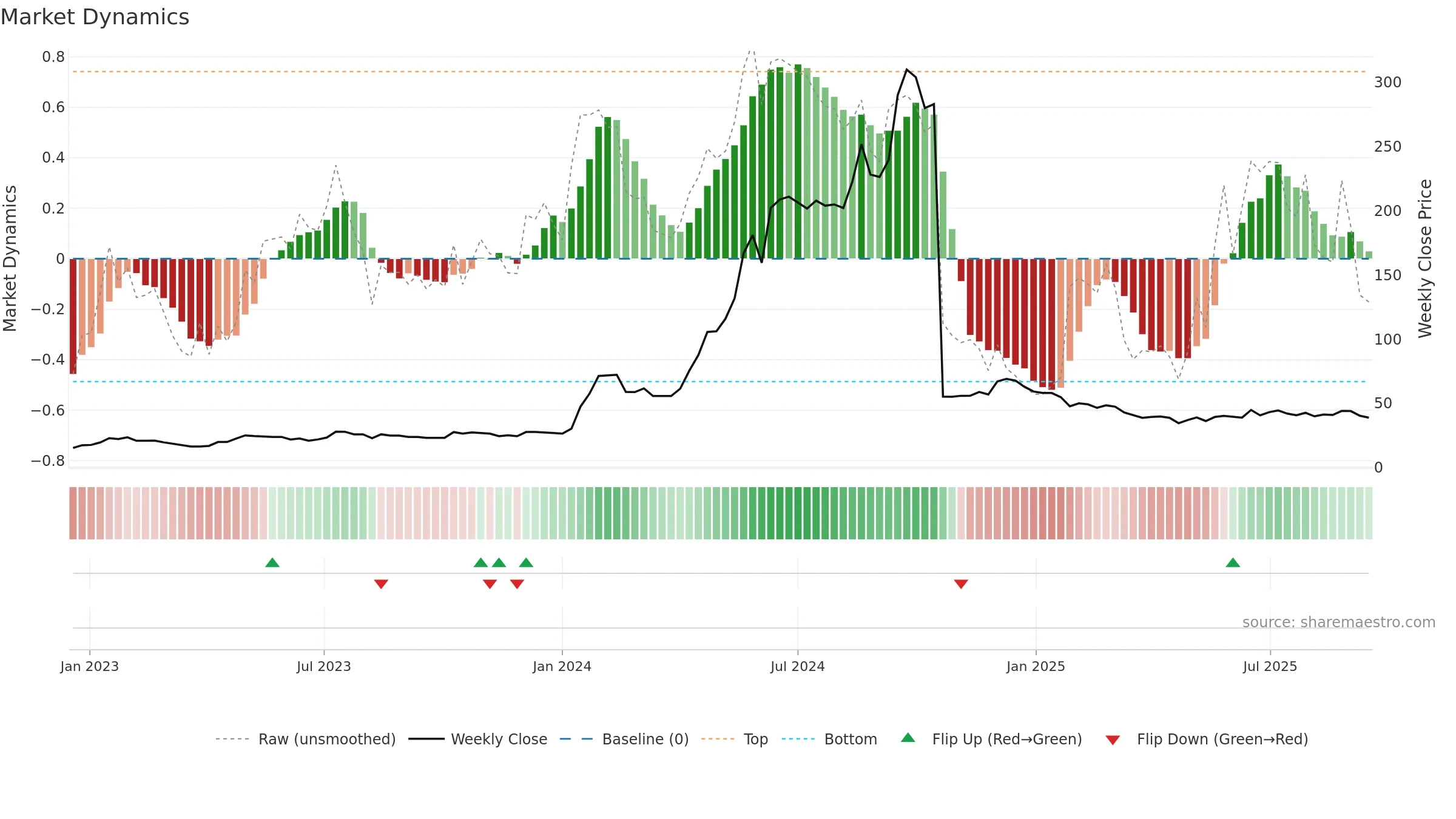Click the red Flip Down legend triangle icon
This screenshot has height=819, width=1456.
click(x=1113, y=740)
